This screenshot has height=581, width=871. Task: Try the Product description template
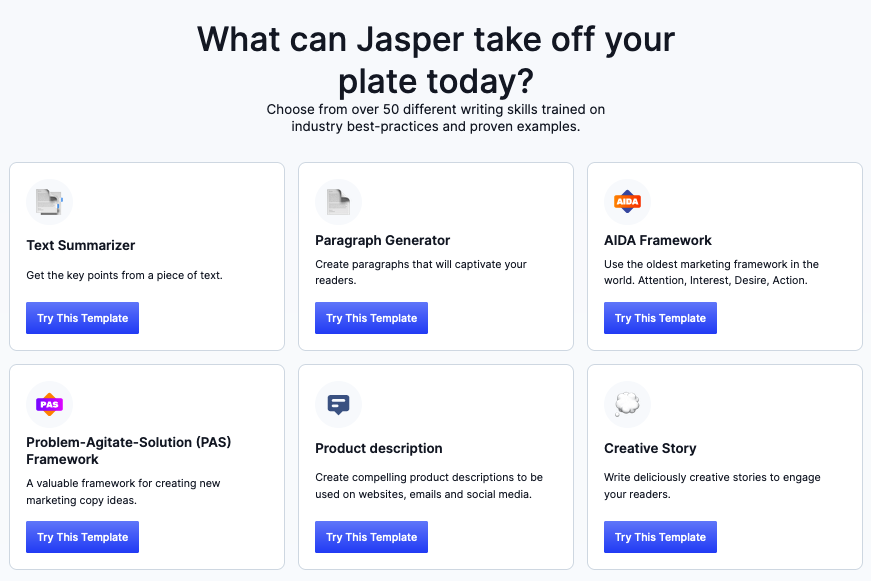[371, 537]
